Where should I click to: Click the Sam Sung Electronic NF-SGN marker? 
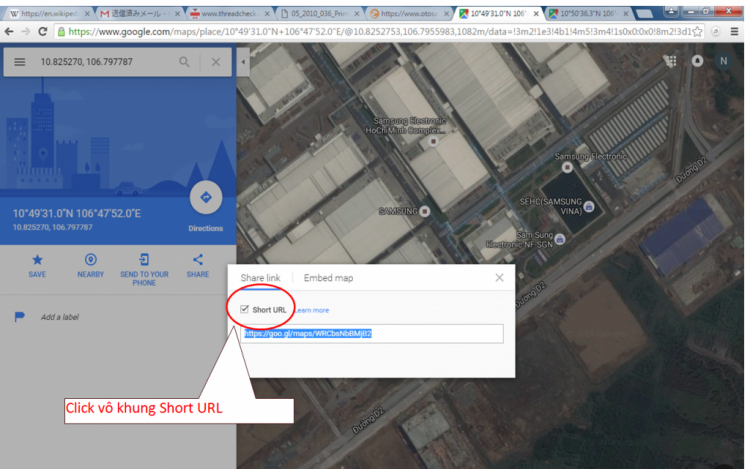click(560, 239)
